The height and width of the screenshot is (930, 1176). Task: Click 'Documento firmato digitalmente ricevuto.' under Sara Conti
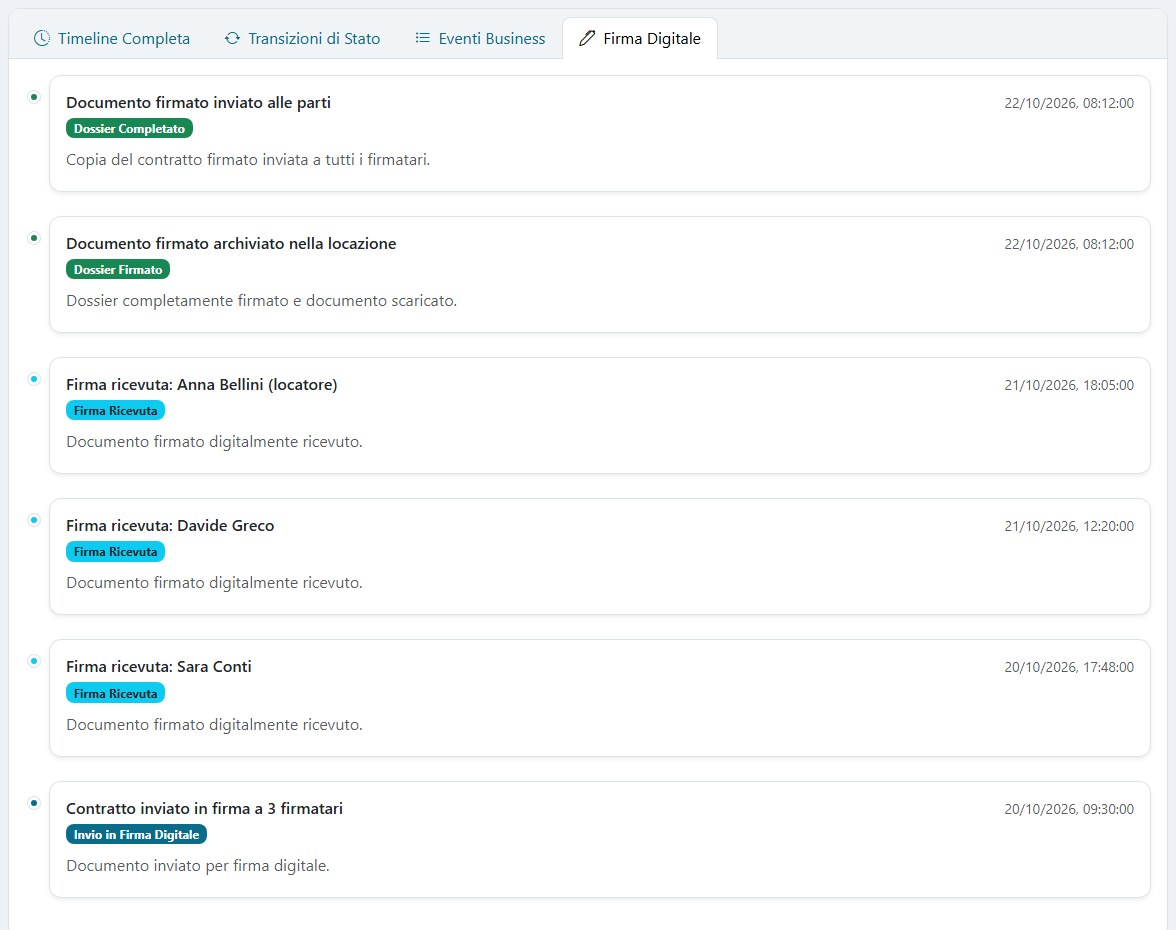214,725
